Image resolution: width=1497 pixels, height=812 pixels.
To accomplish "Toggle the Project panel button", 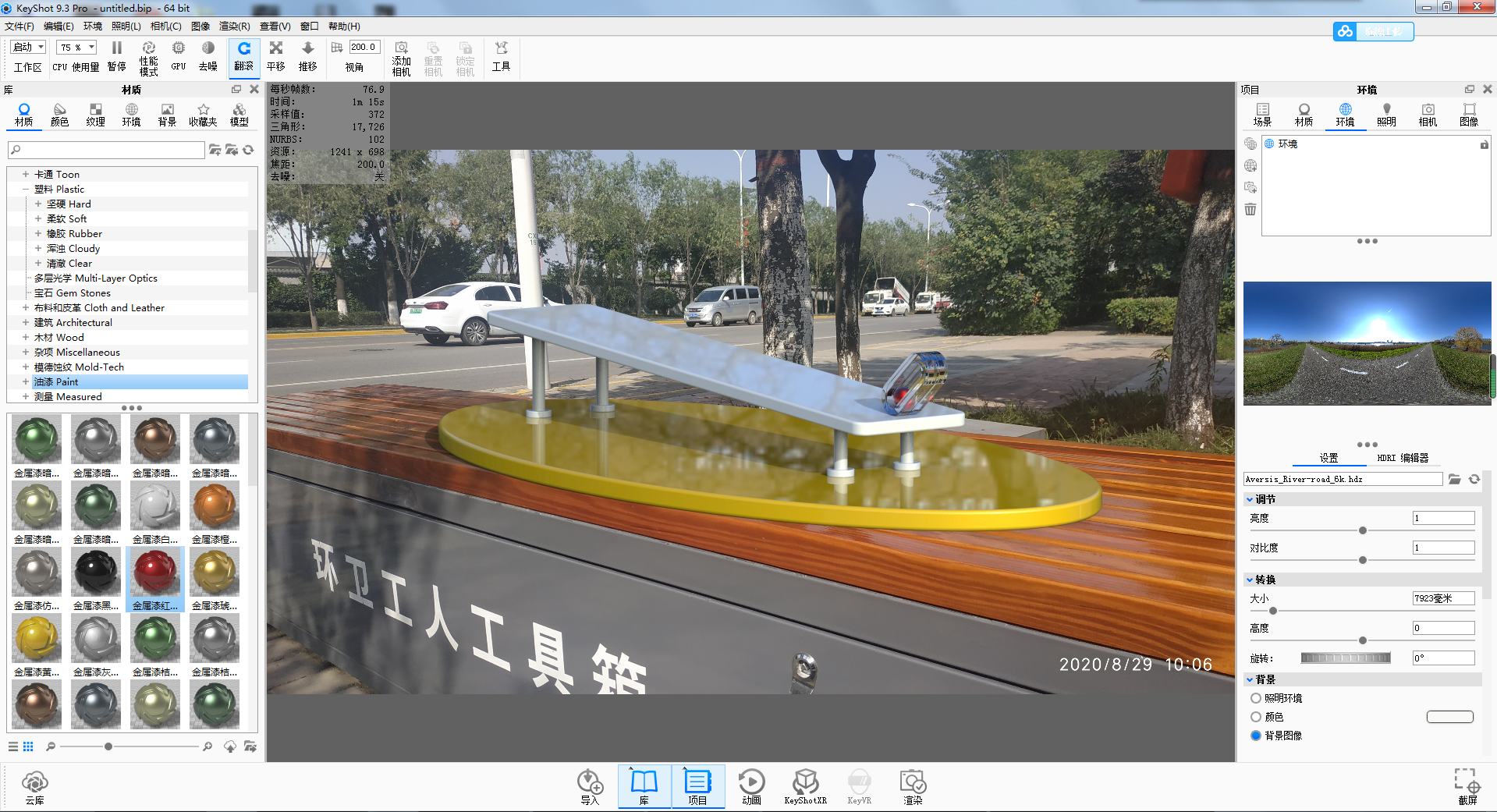I will point(697,786).
